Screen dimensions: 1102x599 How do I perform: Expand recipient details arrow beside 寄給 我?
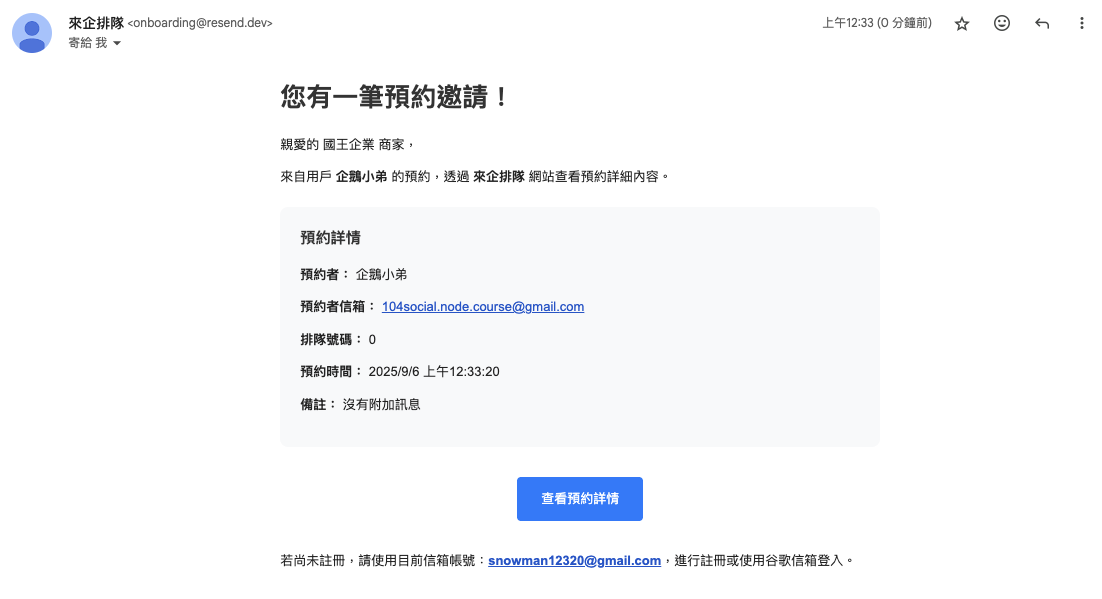tap(117, 44)
